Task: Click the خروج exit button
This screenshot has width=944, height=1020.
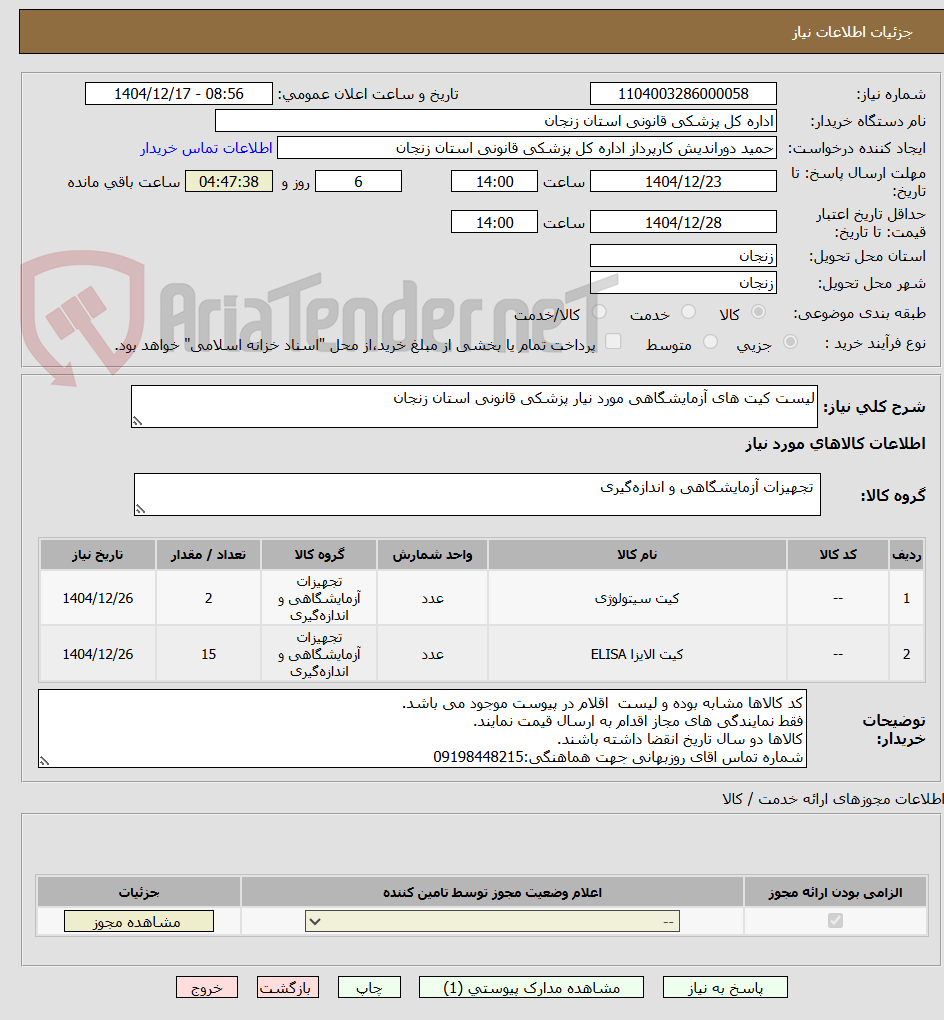Action: (207, 987)
